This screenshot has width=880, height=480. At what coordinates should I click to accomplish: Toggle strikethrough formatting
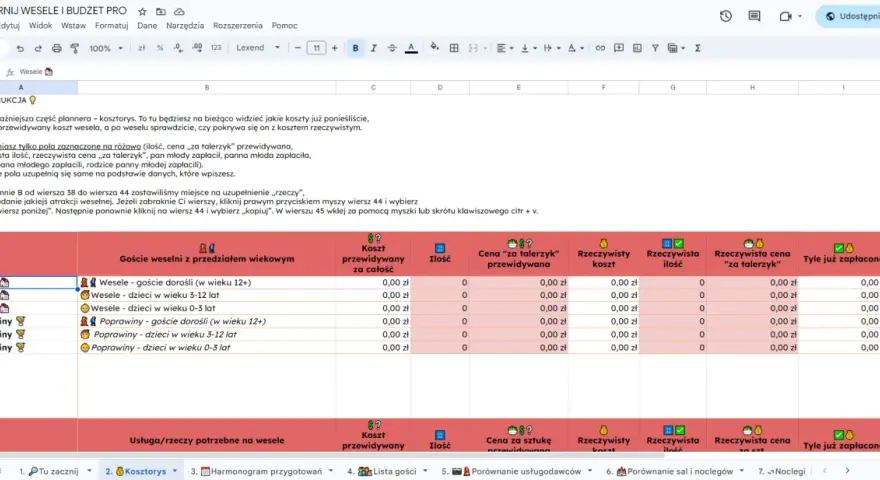pyautogui.click(x=392, y=48)
